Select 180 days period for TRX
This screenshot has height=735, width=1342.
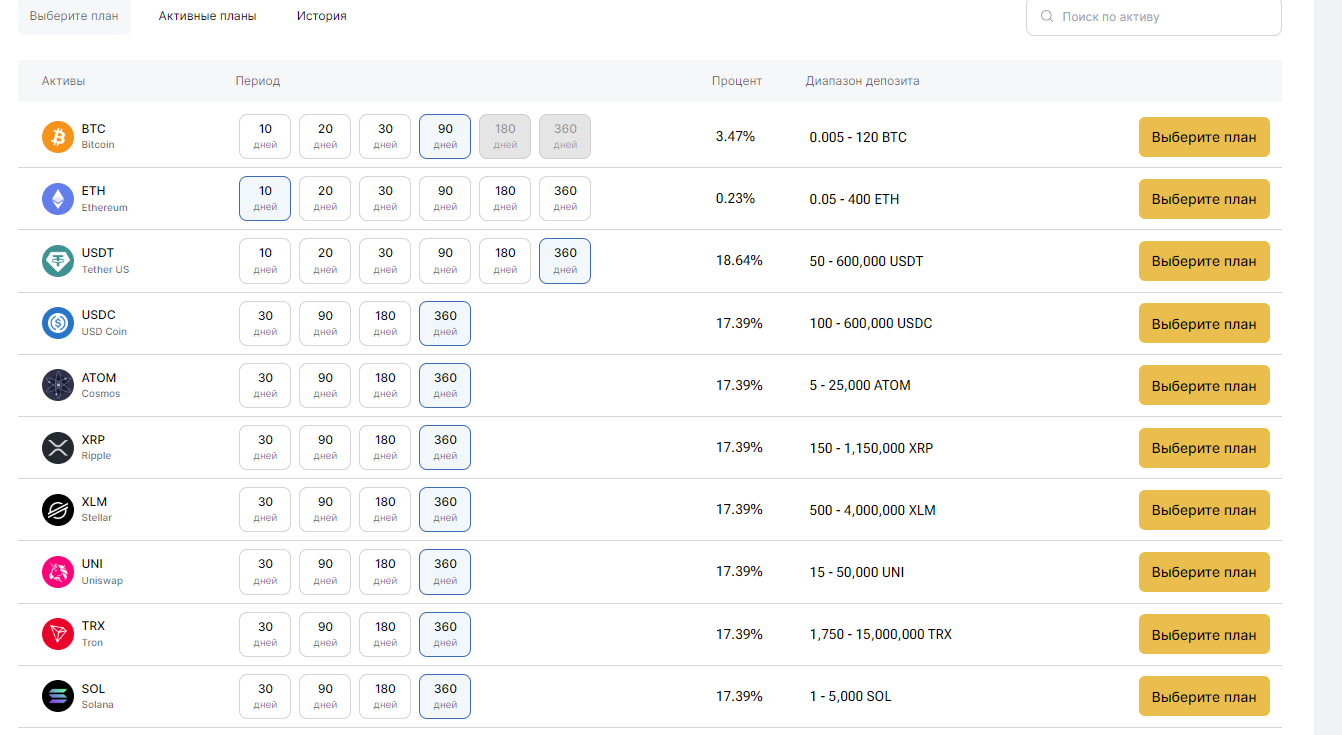(x=385, y=634)
